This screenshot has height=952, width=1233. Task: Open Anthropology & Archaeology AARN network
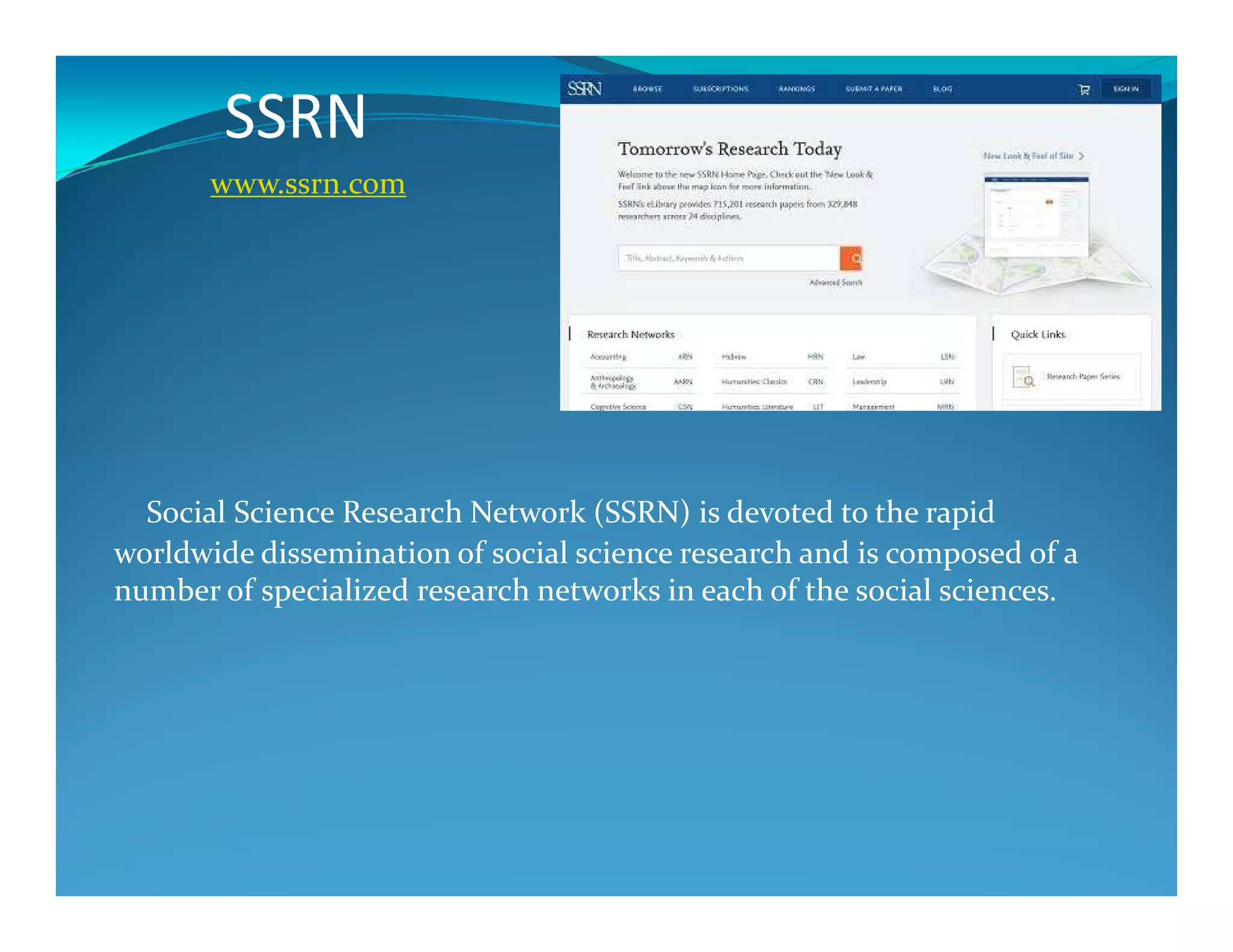click(x=641, y=382)
